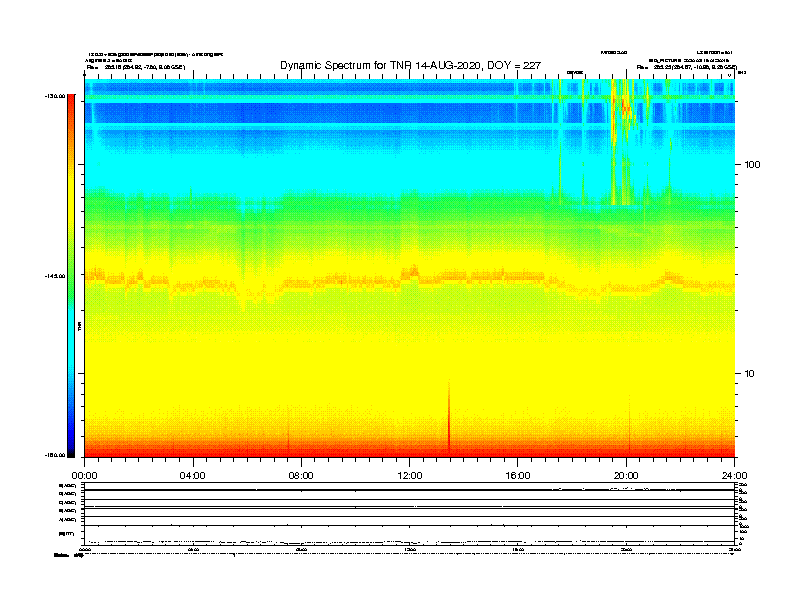The image size is (792, 612).
Task: Click the red burst near 20:00 at top
Action: pyautogui.click(x=624, y=109)
